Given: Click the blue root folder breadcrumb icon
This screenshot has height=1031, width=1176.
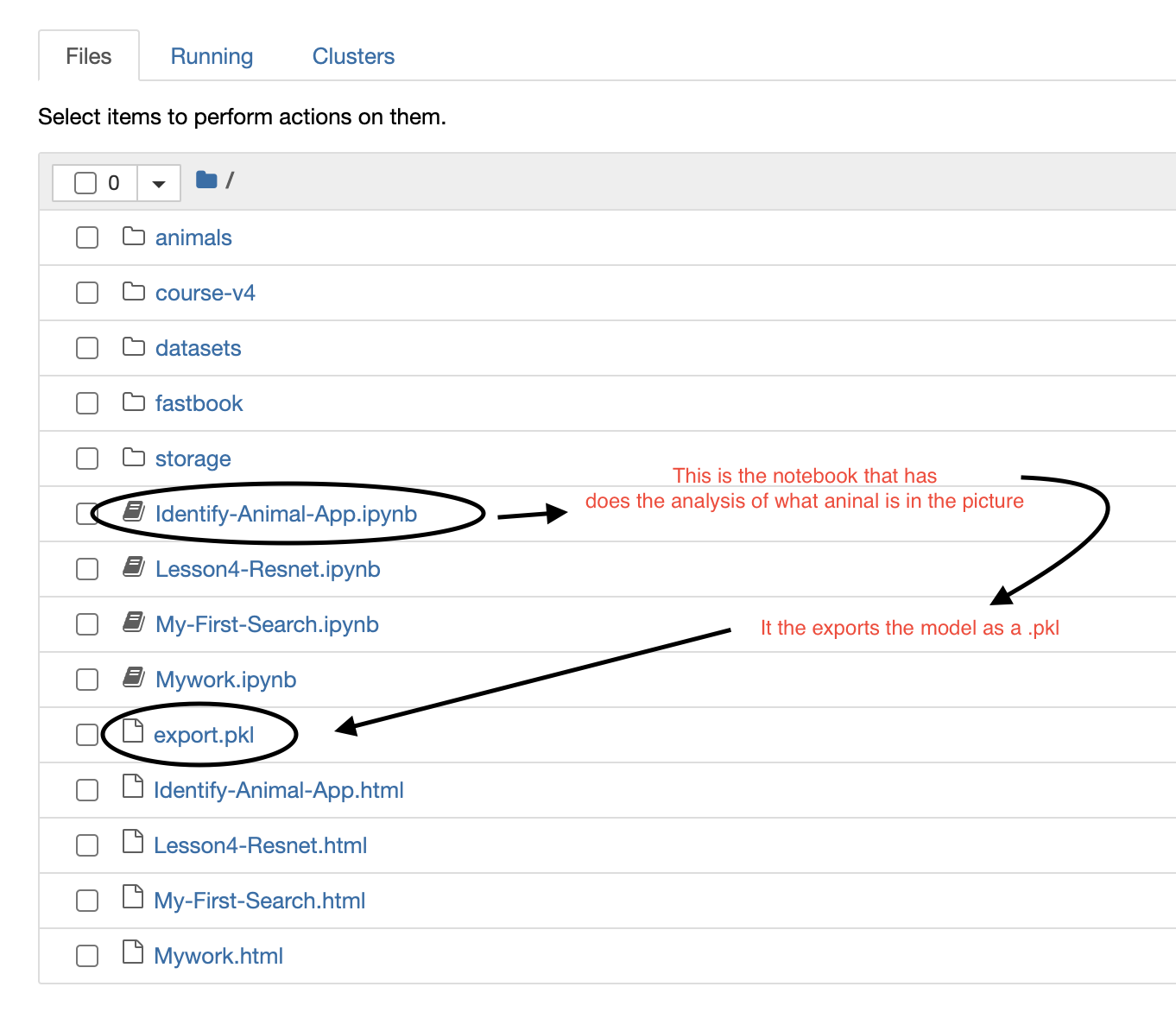Looking at the screenshot, I should (x=206, y=180).
